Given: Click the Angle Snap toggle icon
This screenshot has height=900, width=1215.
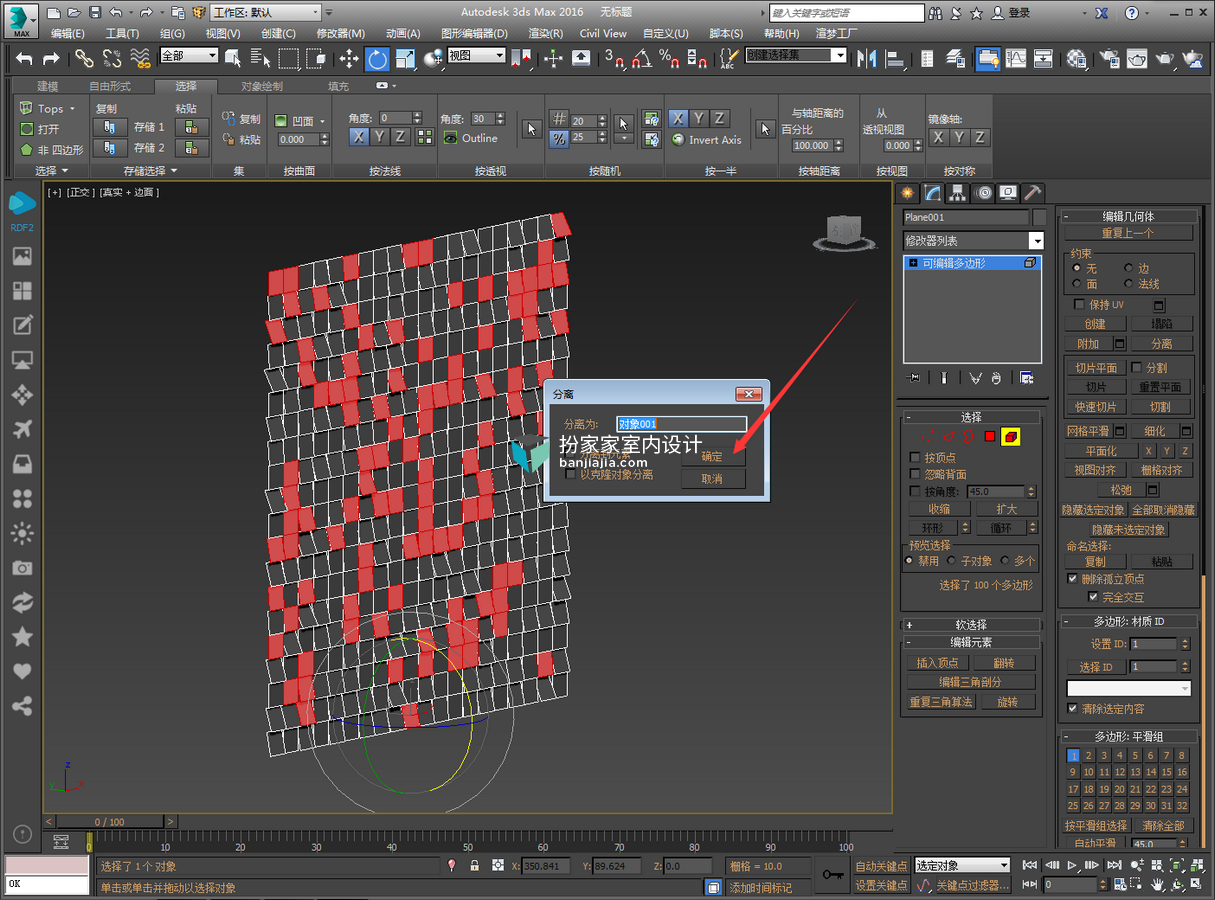Looking at the screenshot, I should point(641,59).
